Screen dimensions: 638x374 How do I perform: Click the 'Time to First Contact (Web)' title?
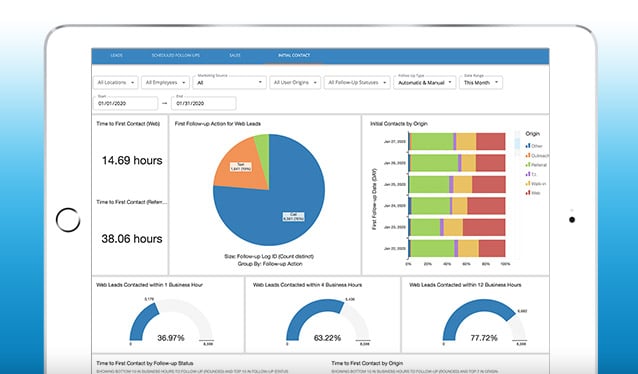(128, 123)
